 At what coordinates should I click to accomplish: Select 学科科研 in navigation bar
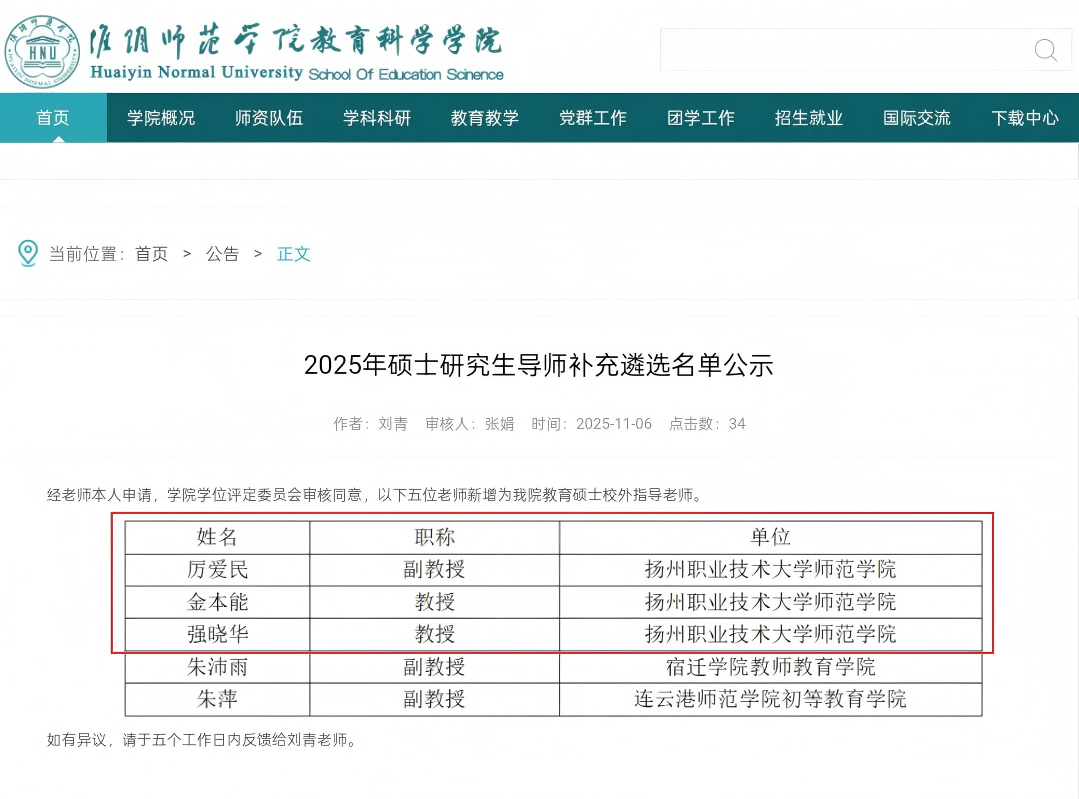coord(377,118)
